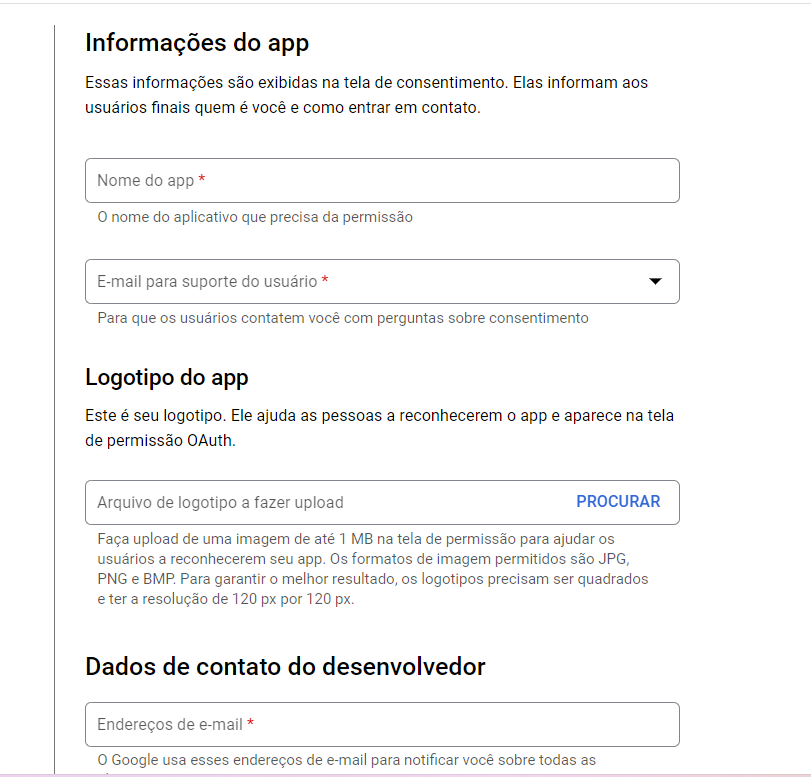
Task: Click the black dropdown arrow in the support email field
Action: (655, 282)
